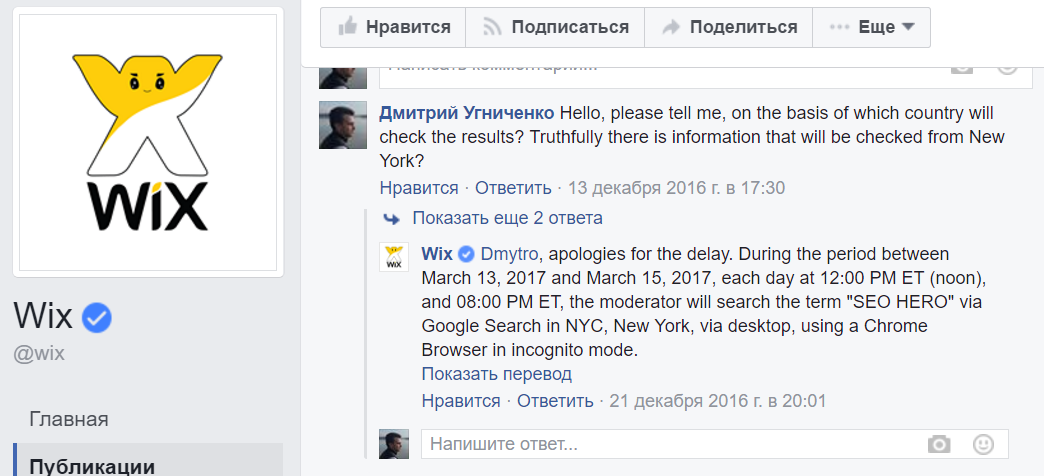Click the Dmytro mention link in the Wix reply
The height and width of the screenshot is (476, 1044).
[511, 254]
